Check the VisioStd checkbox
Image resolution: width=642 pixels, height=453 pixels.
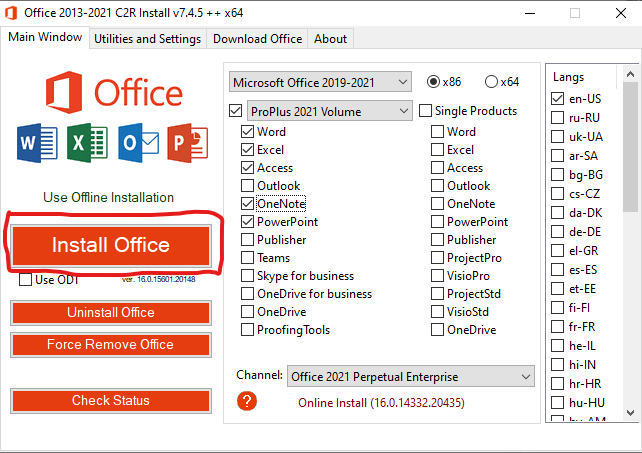(x=437, y=312)
